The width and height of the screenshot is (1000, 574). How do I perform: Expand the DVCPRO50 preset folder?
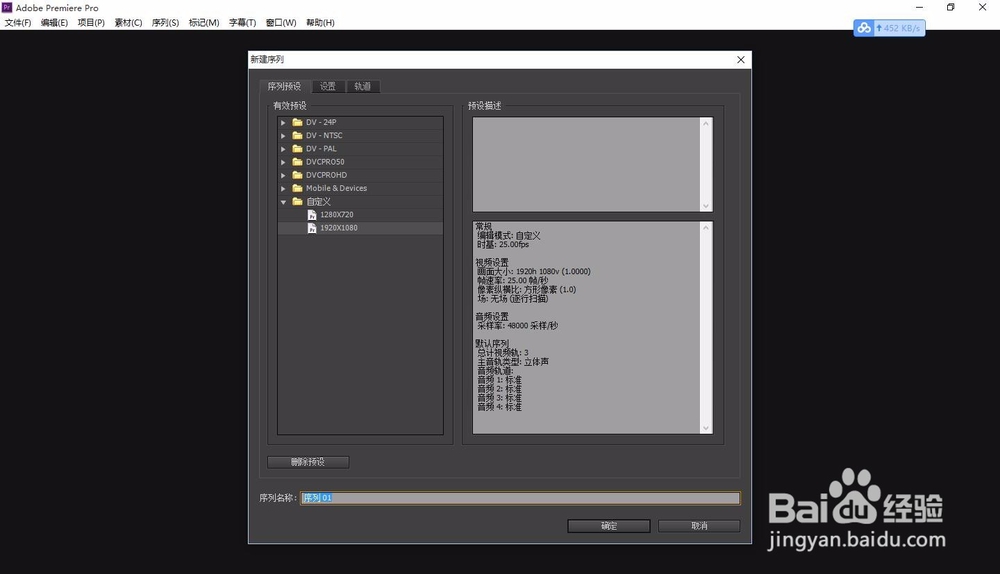tap(283, 162)
